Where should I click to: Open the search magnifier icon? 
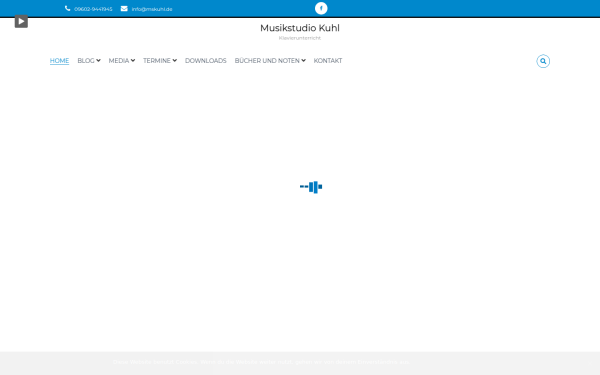point(543,61)
